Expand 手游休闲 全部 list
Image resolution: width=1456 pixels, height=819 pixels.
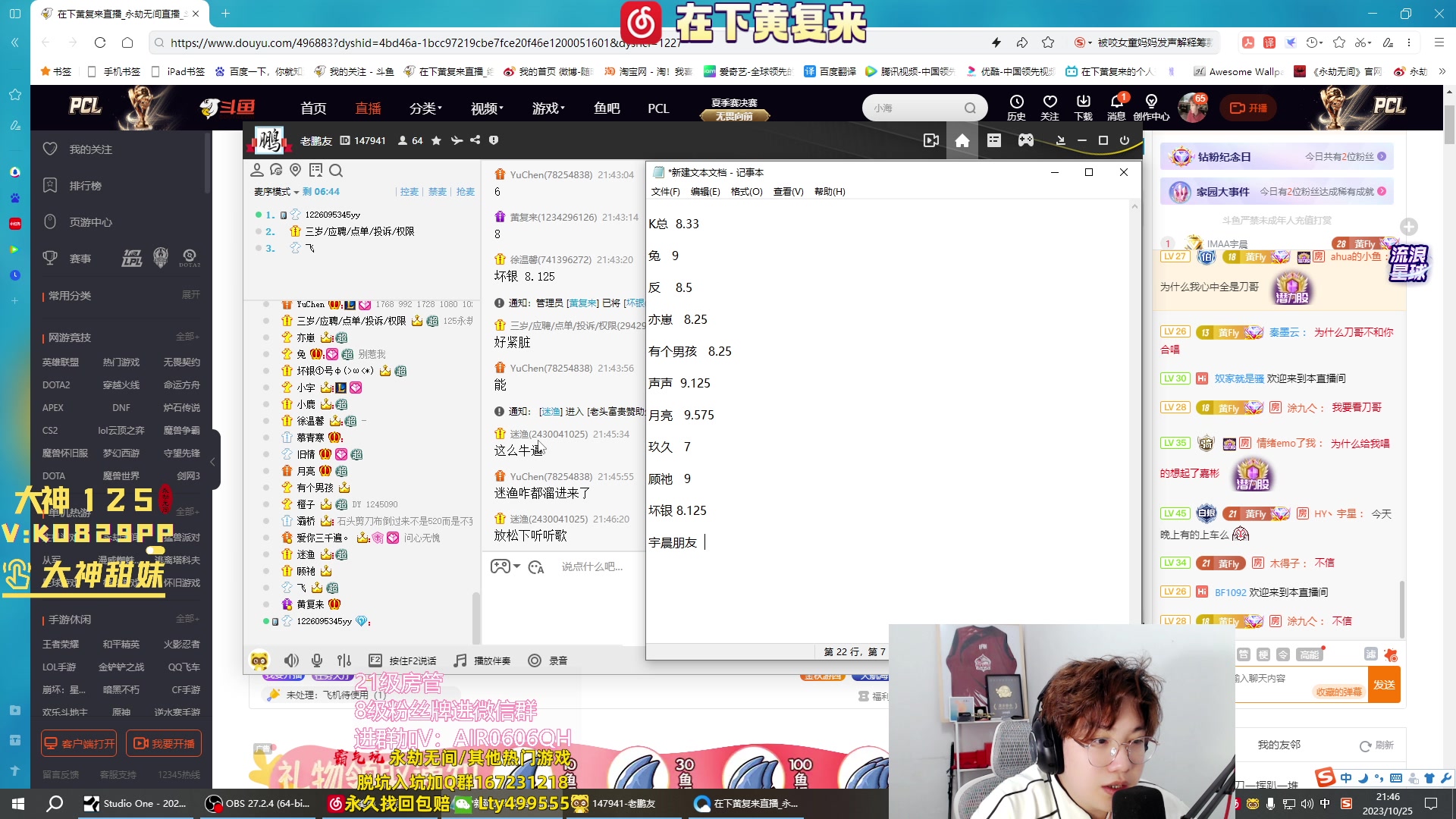coord(187,619)
